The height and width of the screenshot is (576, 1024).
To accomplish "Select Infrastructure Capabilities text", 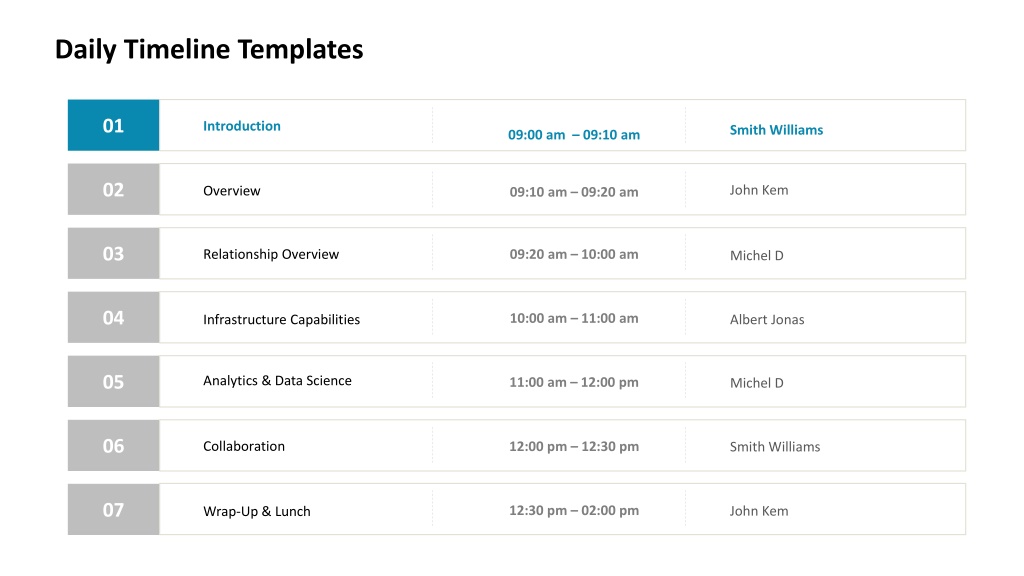I will click(x=281, y=319).
